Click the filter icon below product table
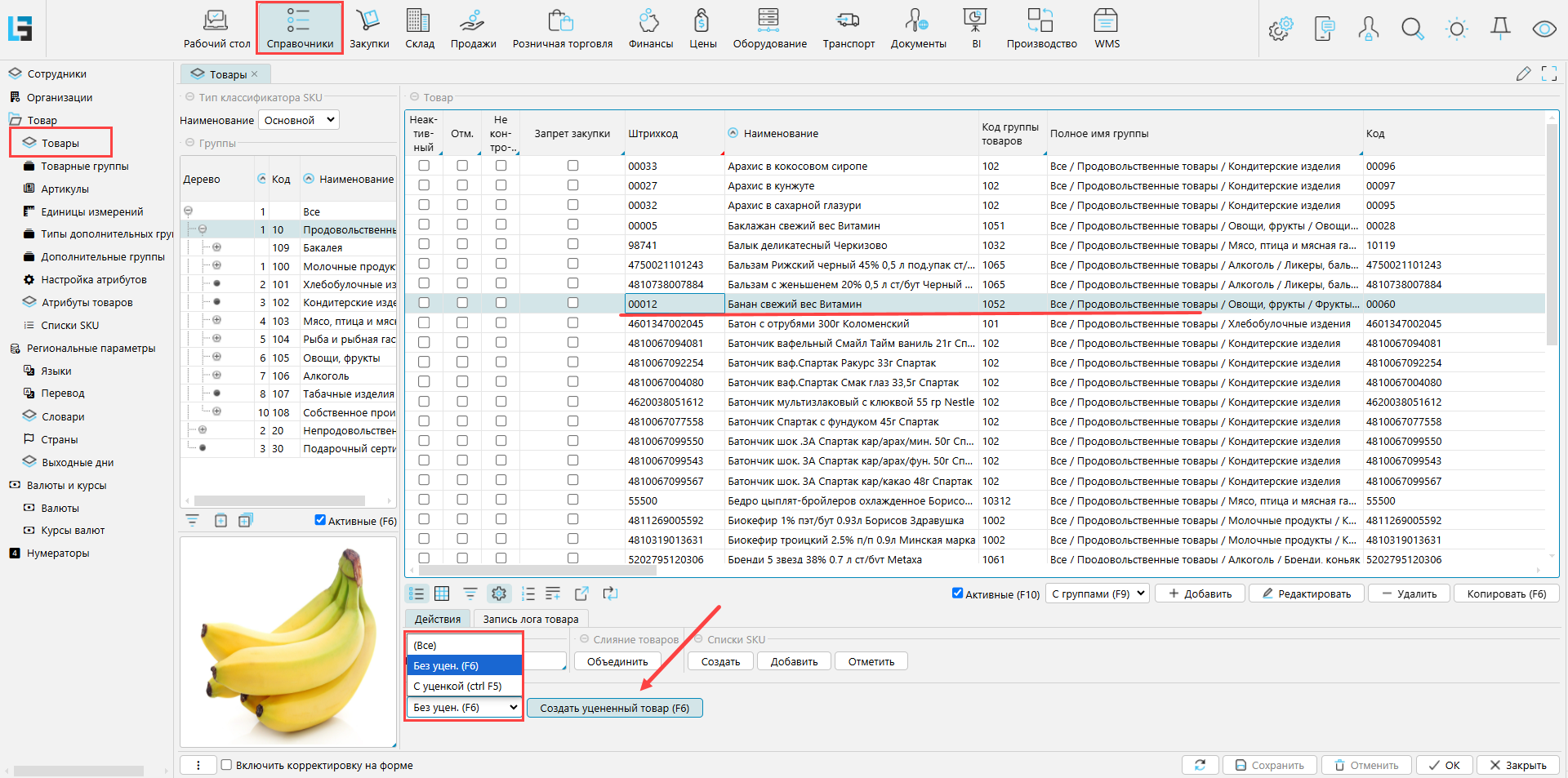The height and width of the screenshot is (778, 1568). click(470, 594)
